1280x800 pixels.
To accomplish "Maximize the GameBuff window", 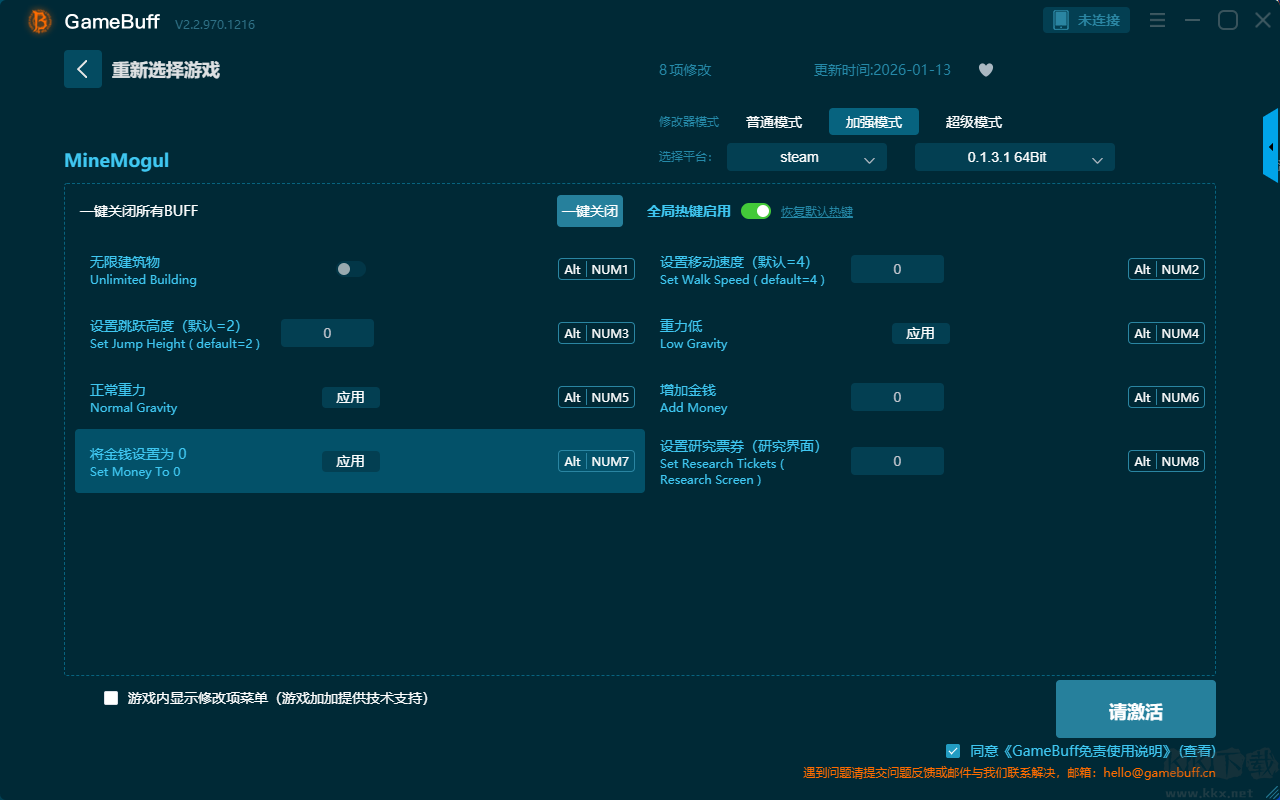I will (x=1227, y=21).
